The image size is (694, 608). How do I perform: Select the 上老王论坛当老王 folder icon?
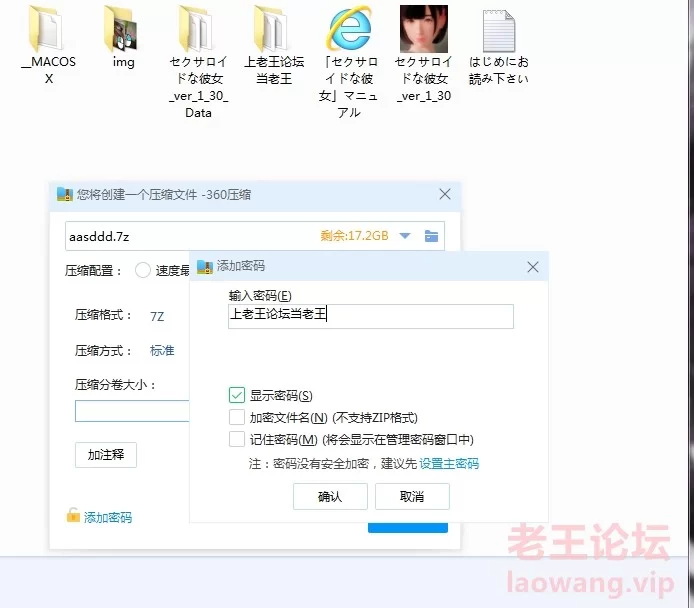(x=273, y=29)
